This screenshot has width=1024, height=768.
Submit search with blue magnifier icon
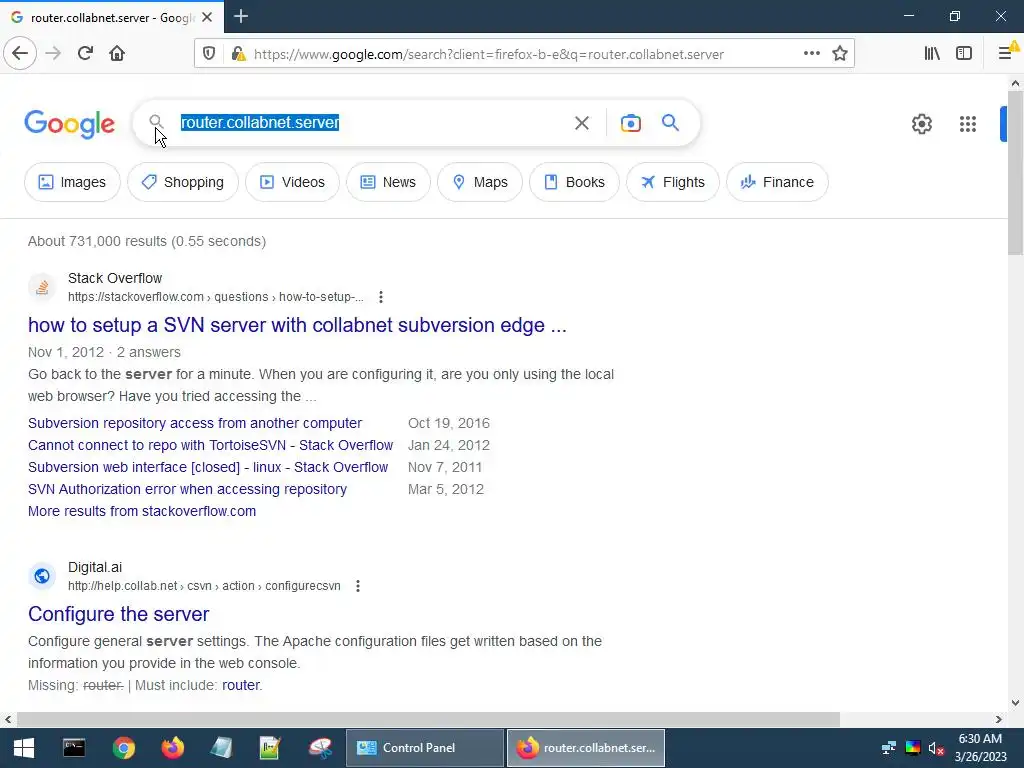670,122
